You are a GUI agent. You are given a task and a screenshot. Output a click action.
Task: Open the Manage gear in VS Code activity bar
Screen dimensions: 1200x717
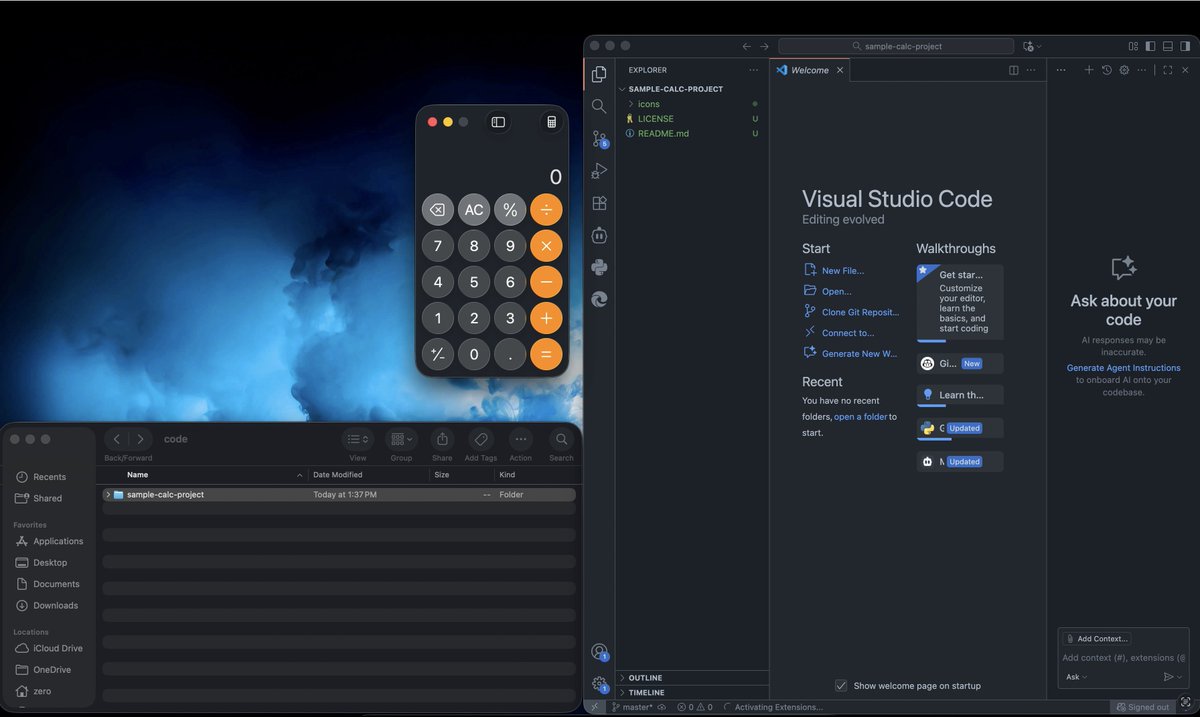tap(599, 684)
